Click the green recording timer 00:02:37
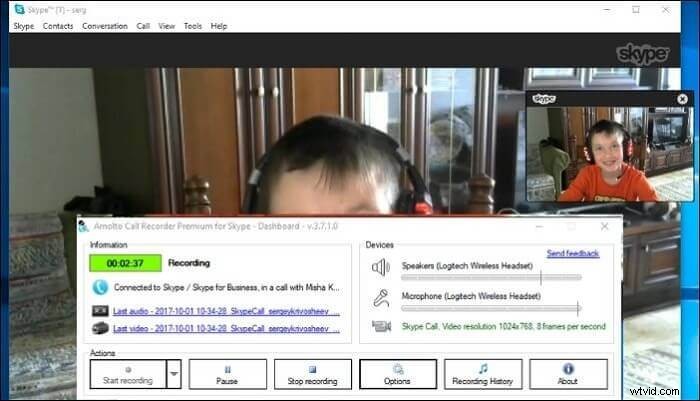This screenshot has height=401, width=700. 125,263
